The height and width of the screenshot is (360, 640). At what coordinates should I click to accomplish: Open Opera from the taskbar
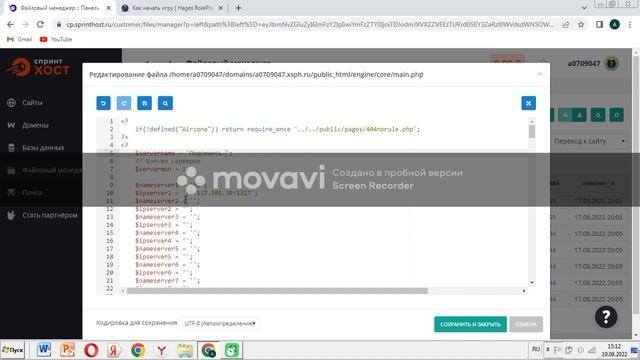91,350
